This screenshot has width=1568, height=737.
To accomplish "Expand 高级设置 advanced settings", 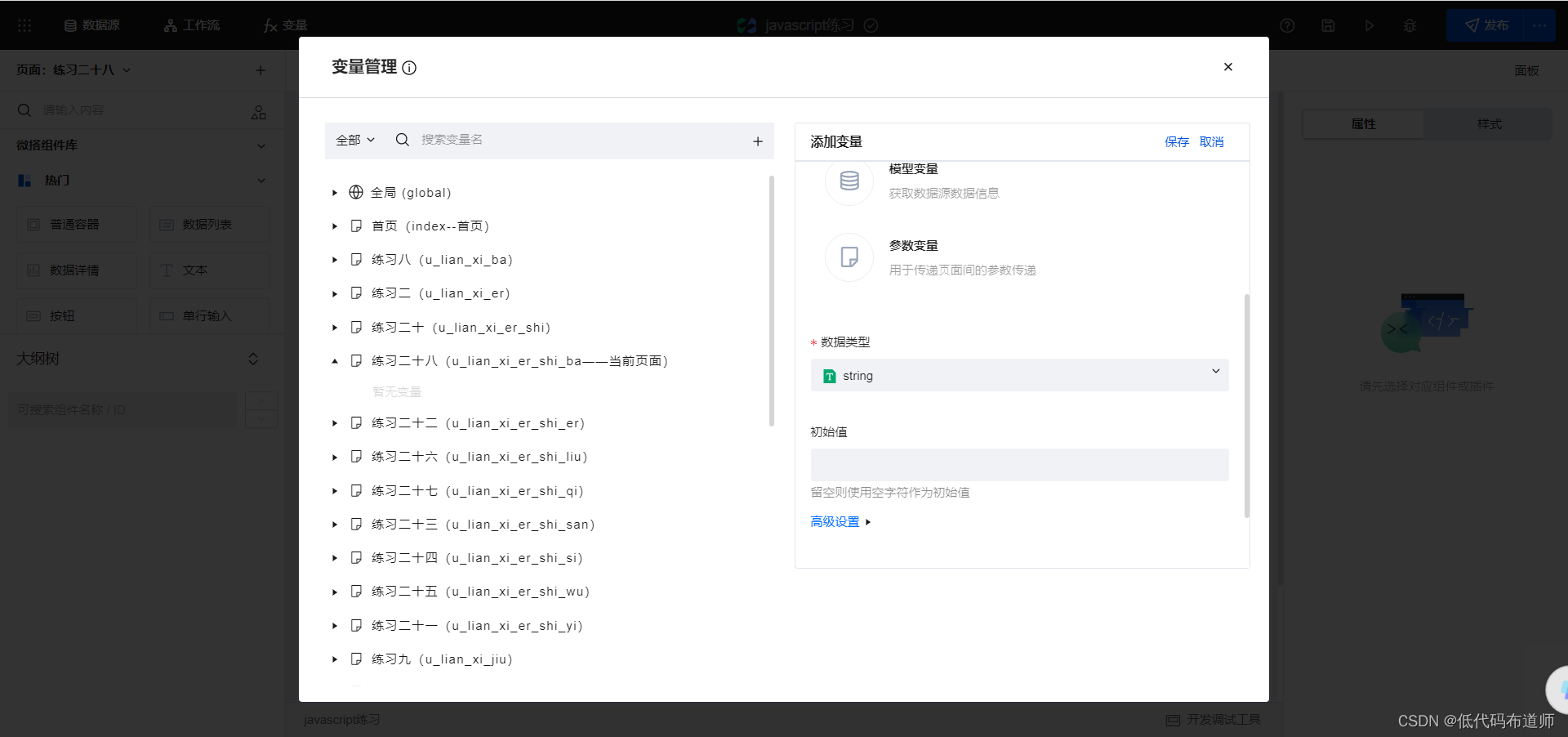I will click(x=840, y=522).
